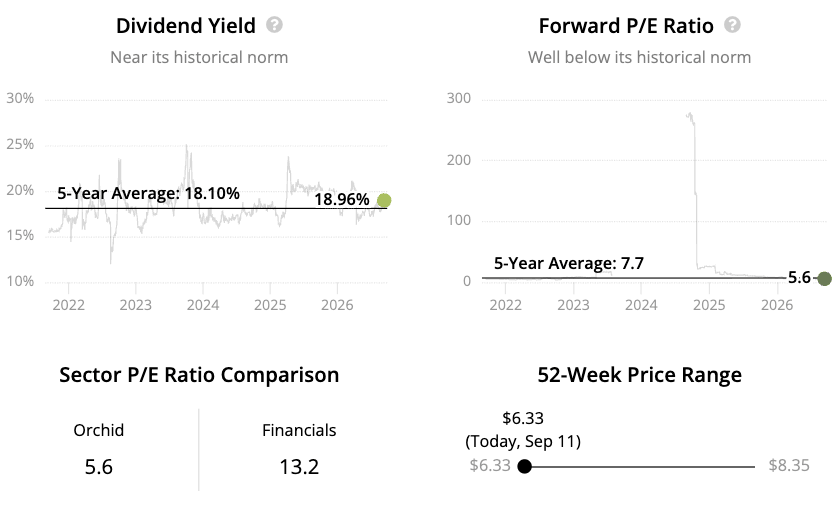
Task: Click the 5-Year Average 18.10% label
Action: 148,193
